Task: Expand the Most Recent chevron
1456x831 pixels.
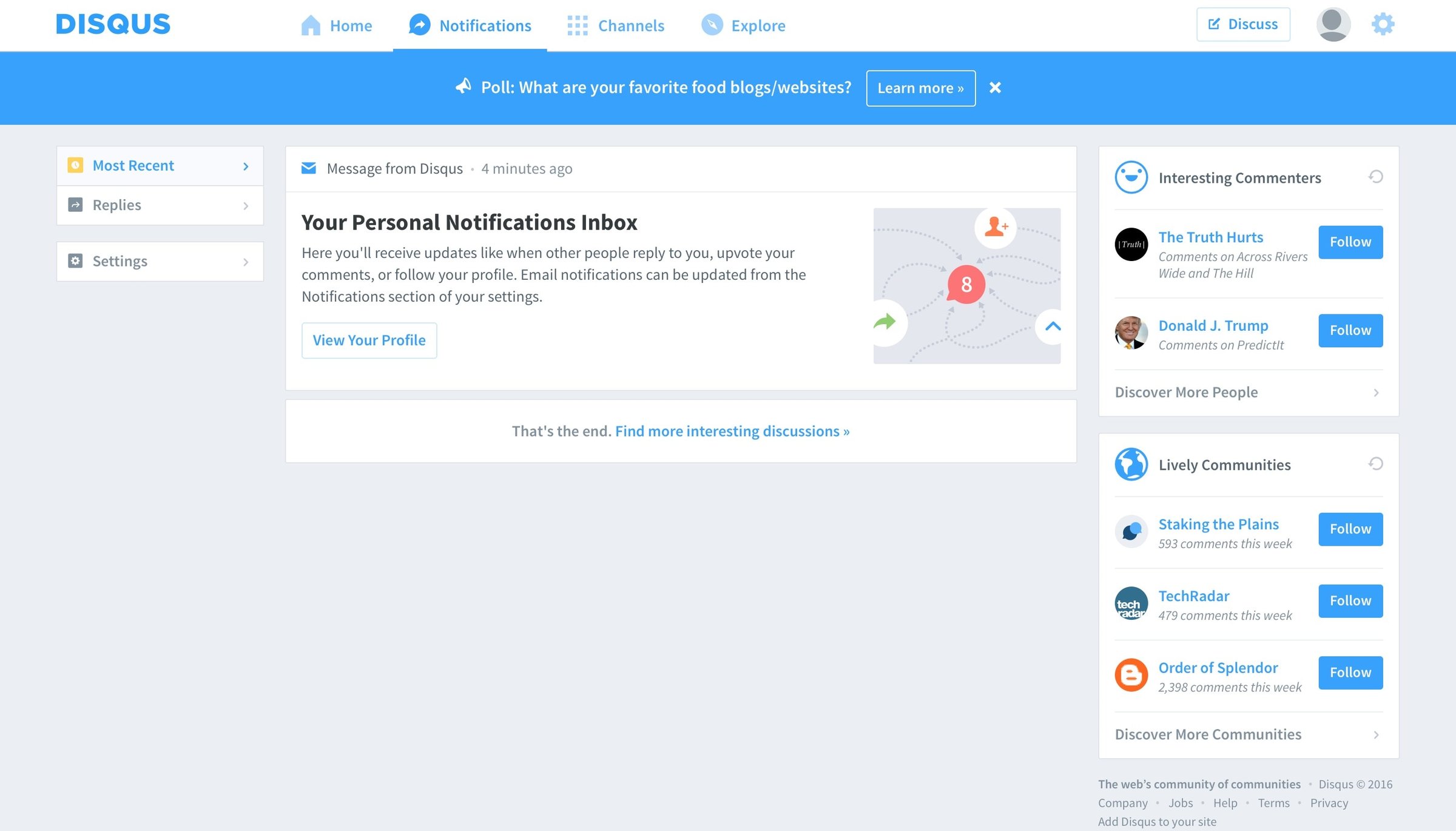Action: (246, 166)
